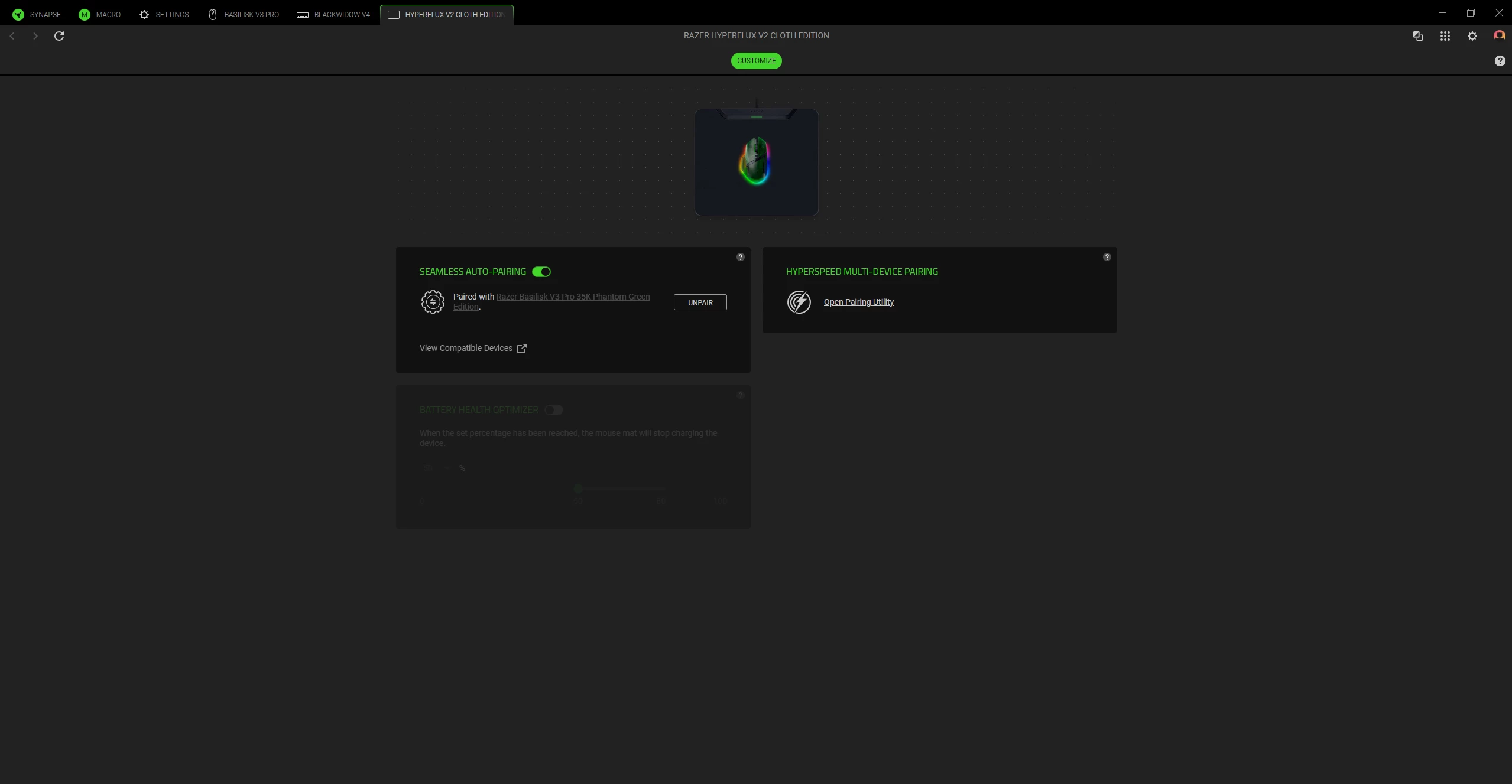The height and width of the screenshot is (784, 1512).
Task: Go to the Settings tab
Action: [164, 14]
